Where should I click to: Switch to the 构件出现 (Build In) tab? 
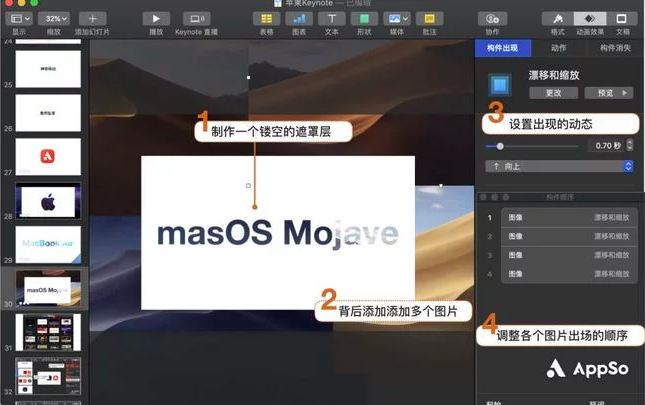pos(503,48)
